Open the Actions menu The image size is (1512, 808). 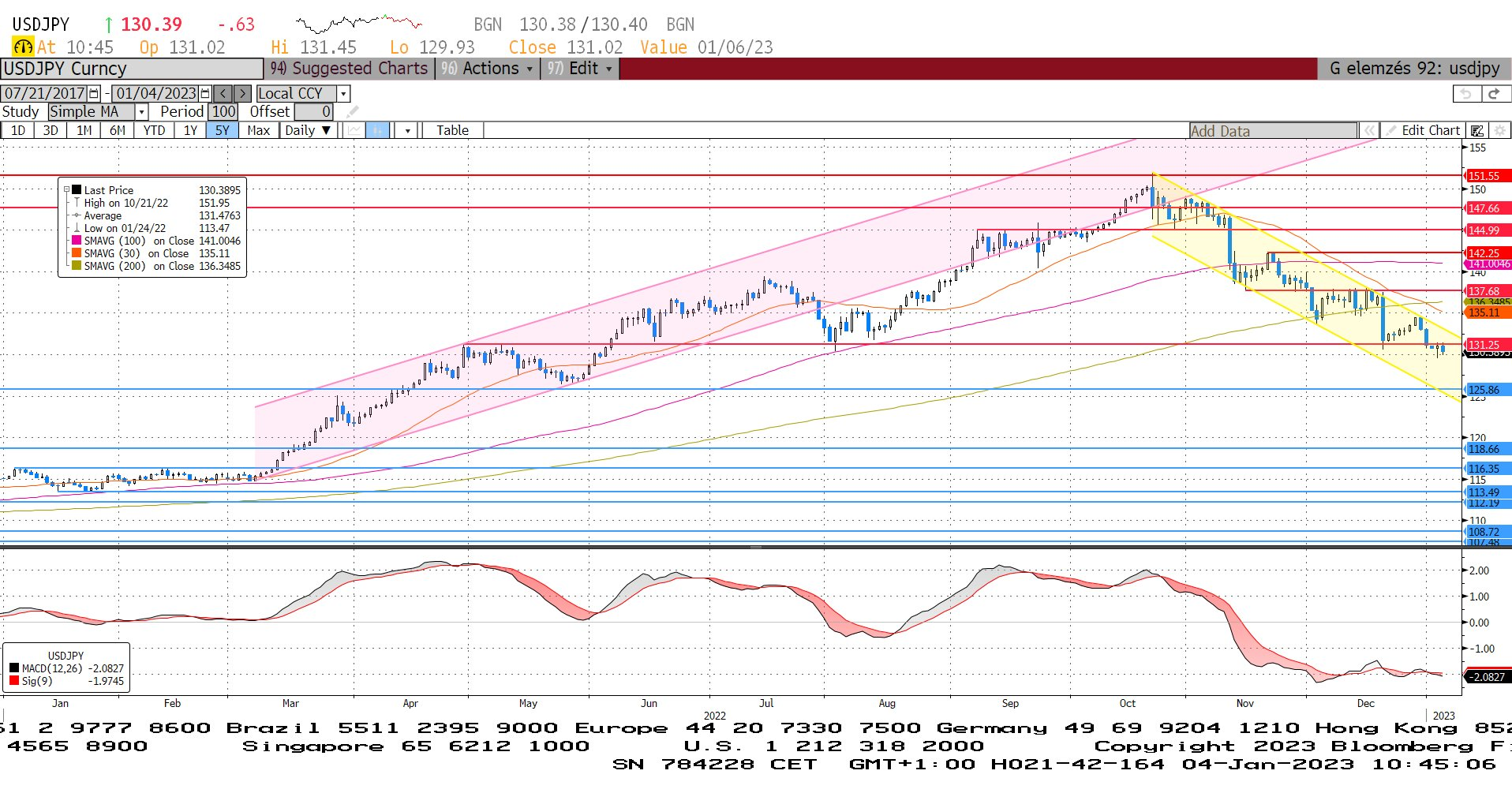(487, 69)
